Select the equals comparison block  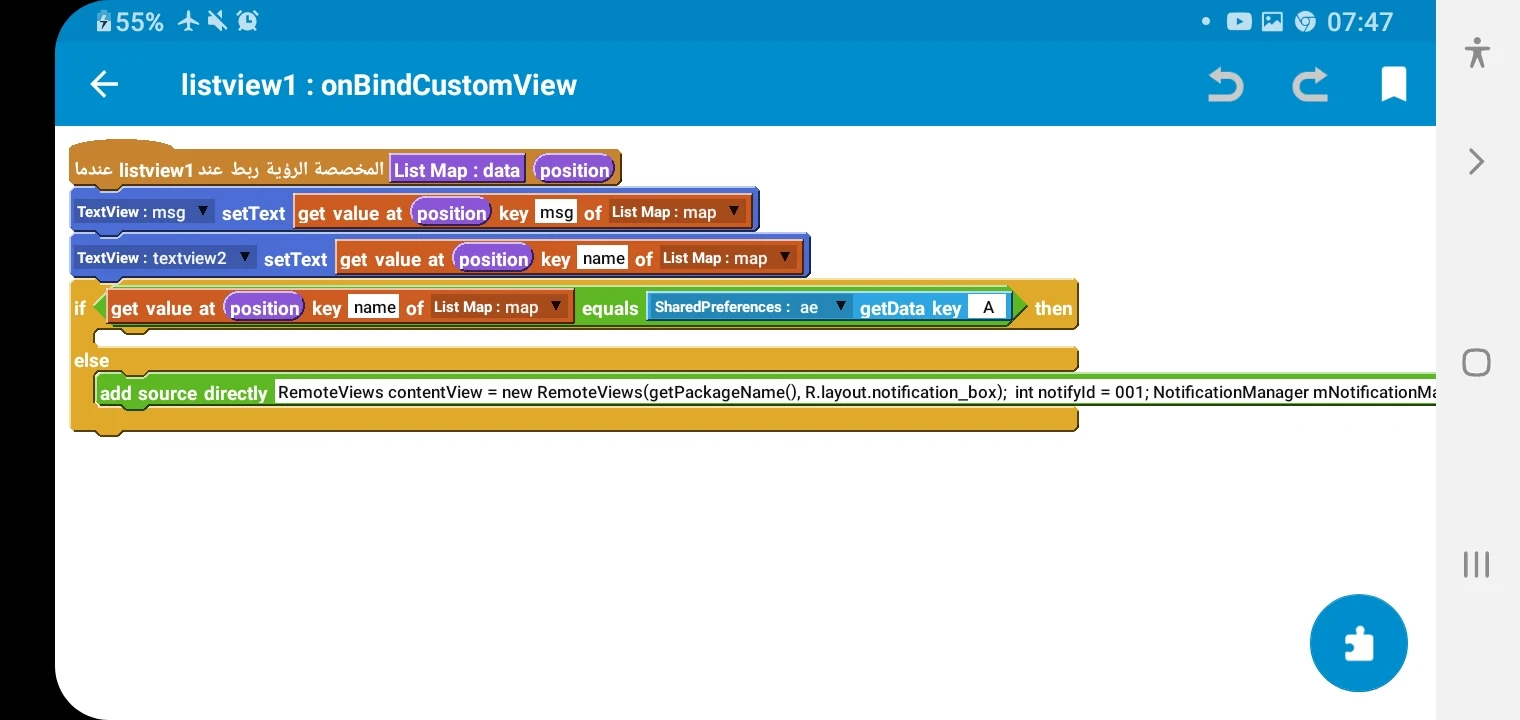[609, 308]
